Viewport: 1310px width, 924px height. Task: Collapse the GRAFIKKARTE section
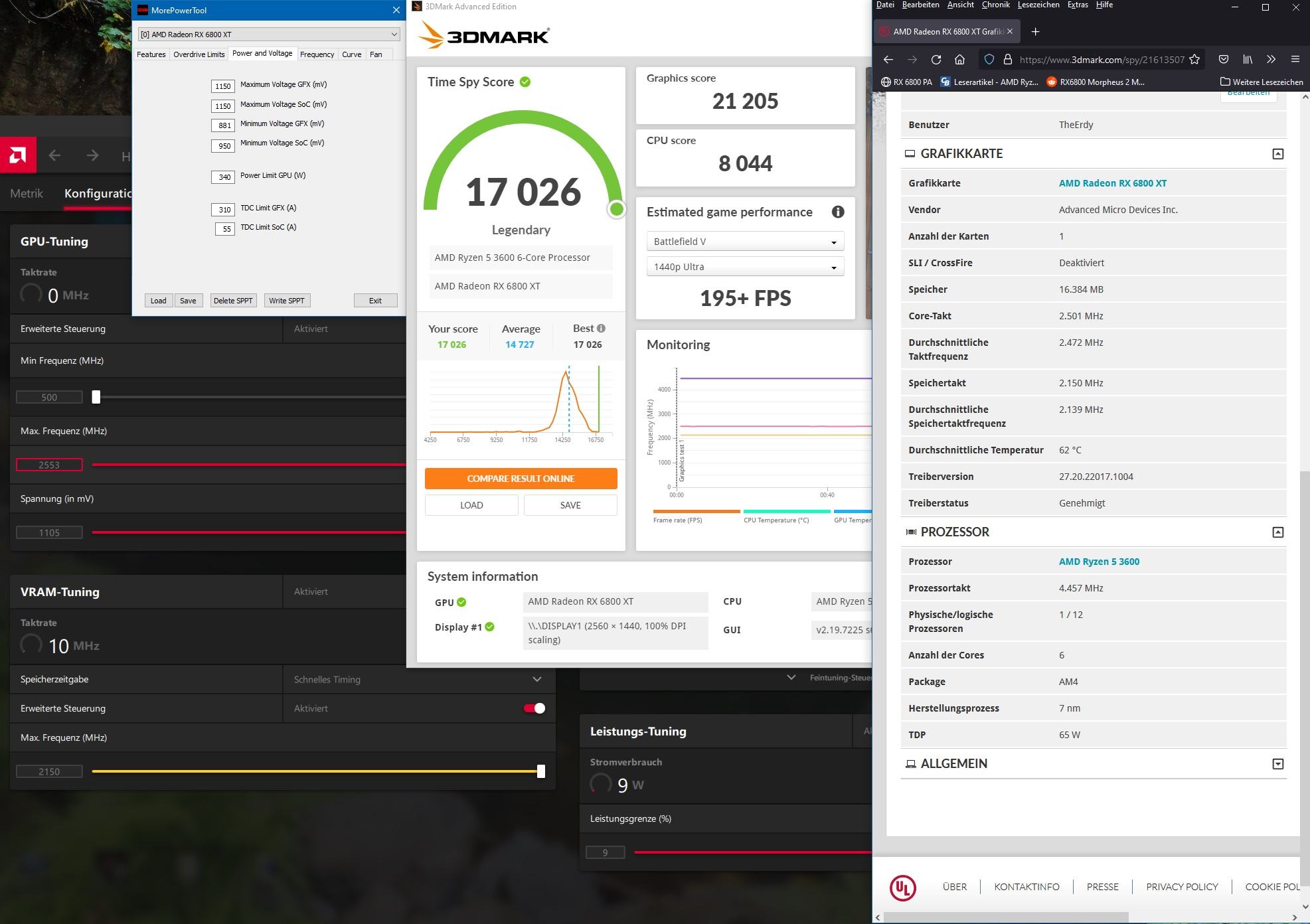pyautogui.click(x=1277, y=154)
